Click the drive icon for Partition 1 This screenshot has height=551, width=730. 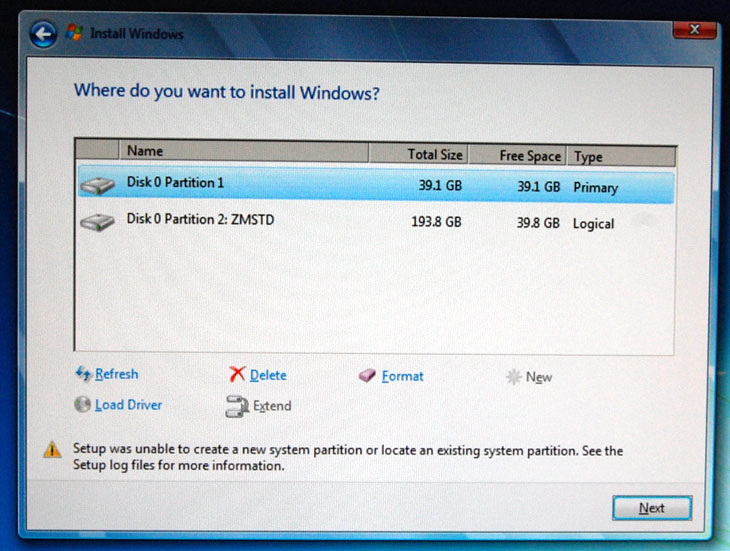(97, 185)
